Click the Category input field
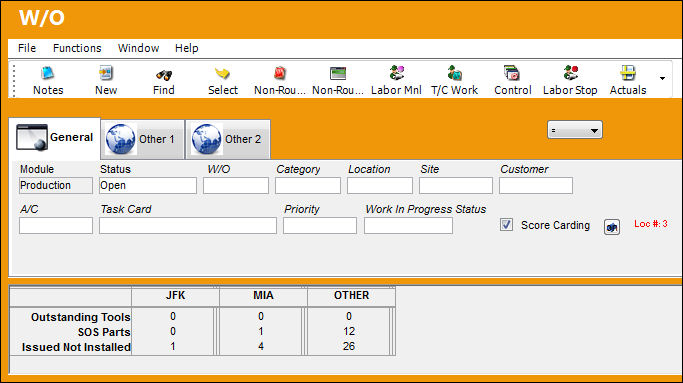Image resolution: width=683 pixels, height=383 pixels. [308, 186]
